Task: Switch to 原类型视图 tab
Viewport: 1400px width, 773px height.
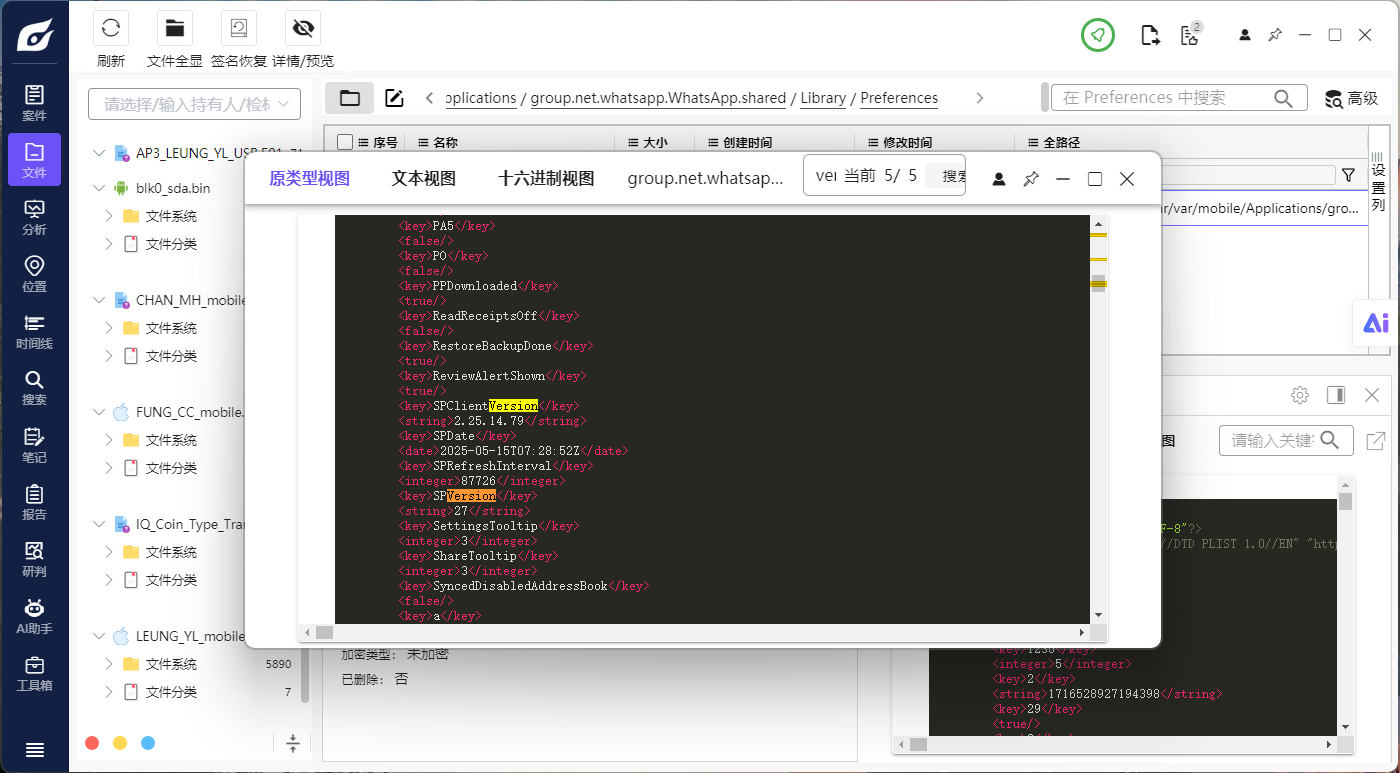Action: coord(310,179)
